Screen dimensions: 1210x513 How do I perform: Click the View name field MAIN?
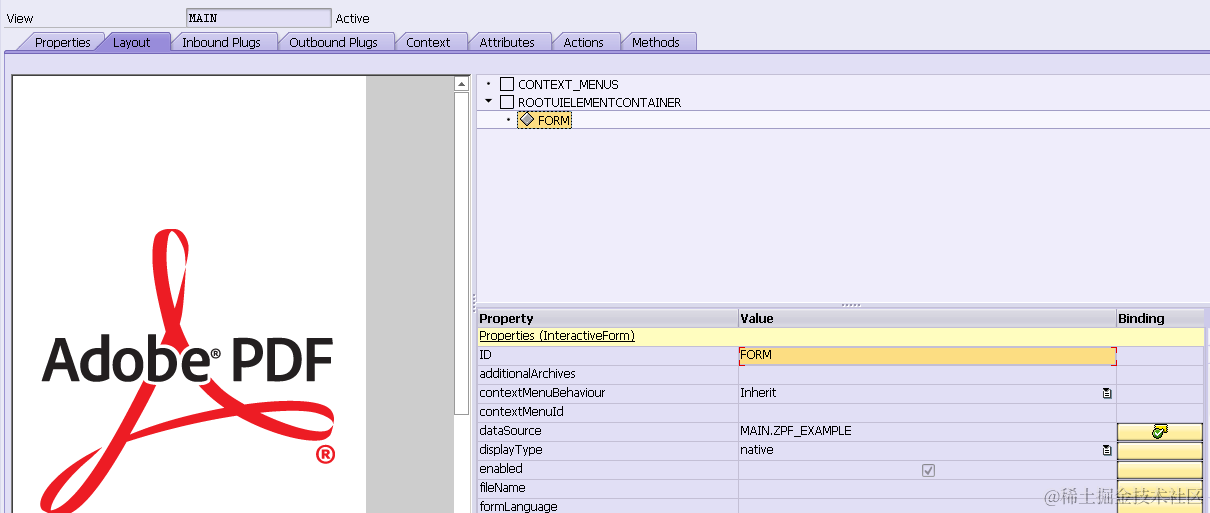258,18
